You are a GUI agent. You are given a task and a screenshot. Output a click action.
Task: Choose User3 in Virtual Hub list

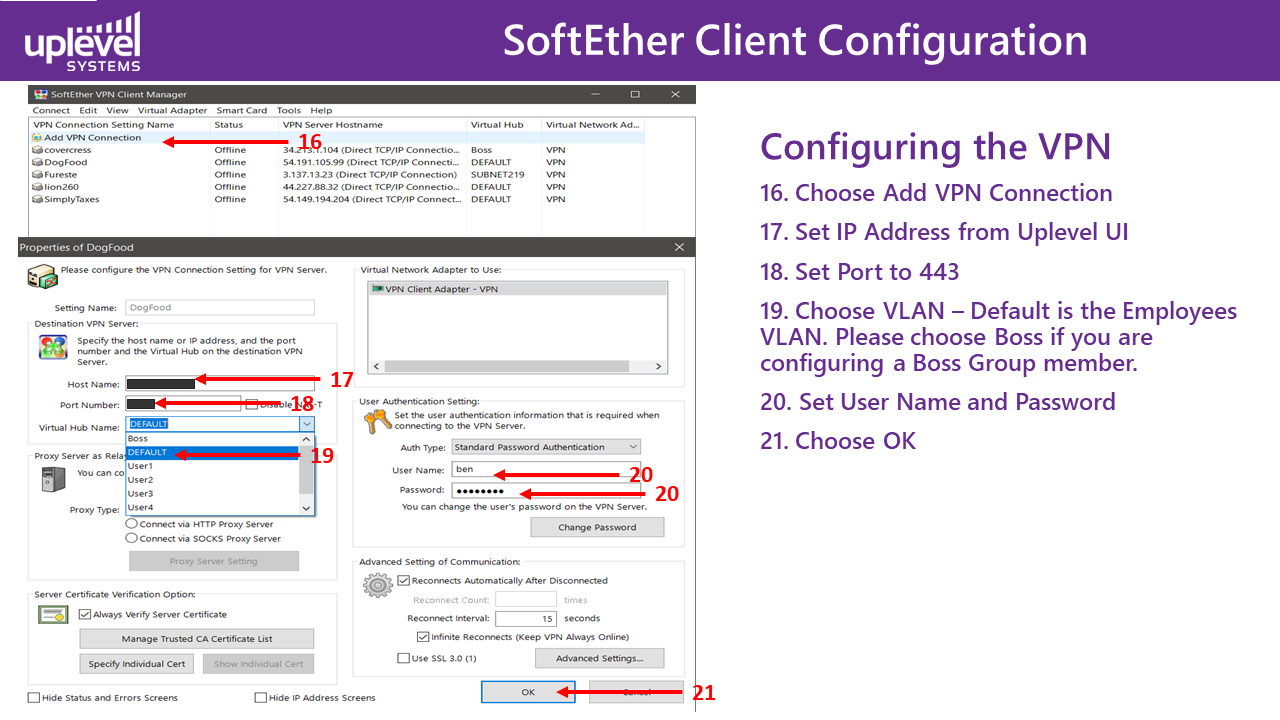point(212,493)
